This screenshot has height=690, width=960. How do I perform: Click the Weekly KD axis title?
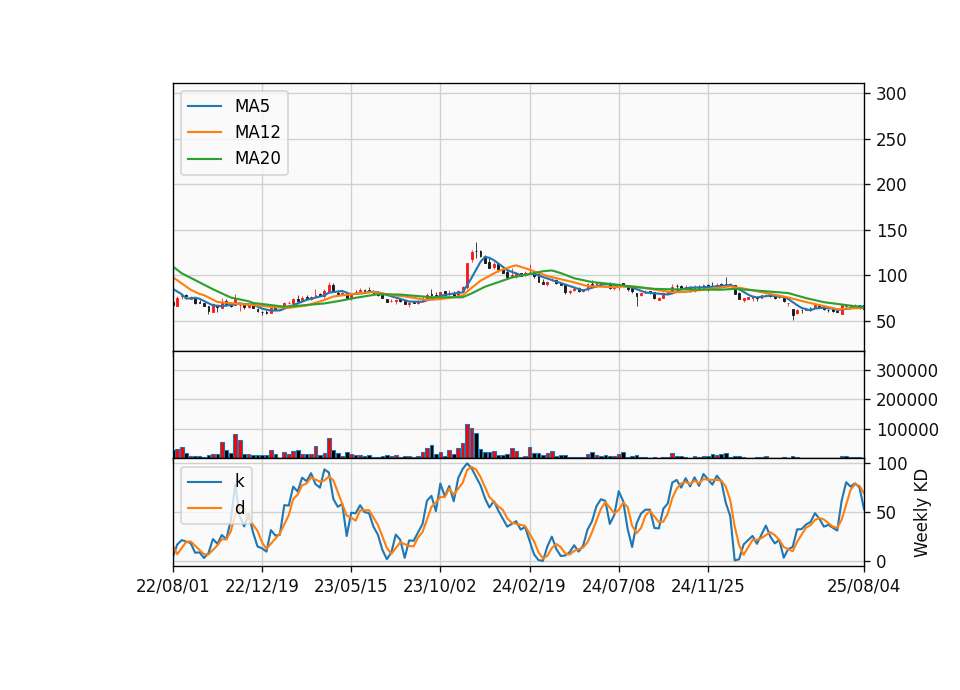921,513
